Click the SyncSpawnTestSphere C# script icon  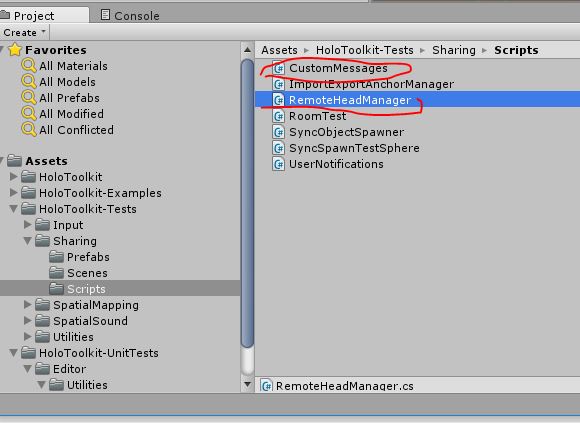pyautogui.click(x=279, y=148)
